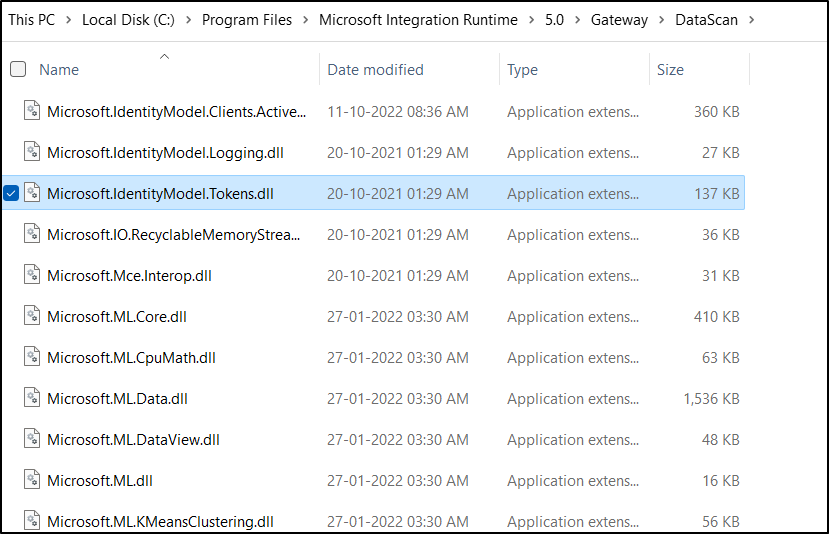
Task: Sort files by Size column header
Action: click(x=670, y=70)
